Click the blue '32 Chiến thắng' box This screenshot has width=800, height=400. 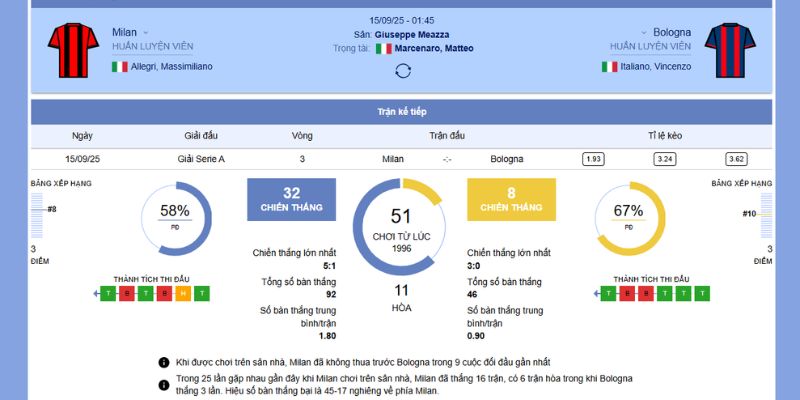click(x=291, y=199)
